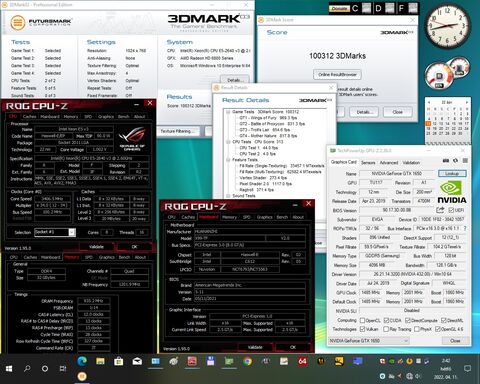The image size is (480, 384).
Task: Click the Texture Filtering... button in 3DMark
Action: pos(178,131)
